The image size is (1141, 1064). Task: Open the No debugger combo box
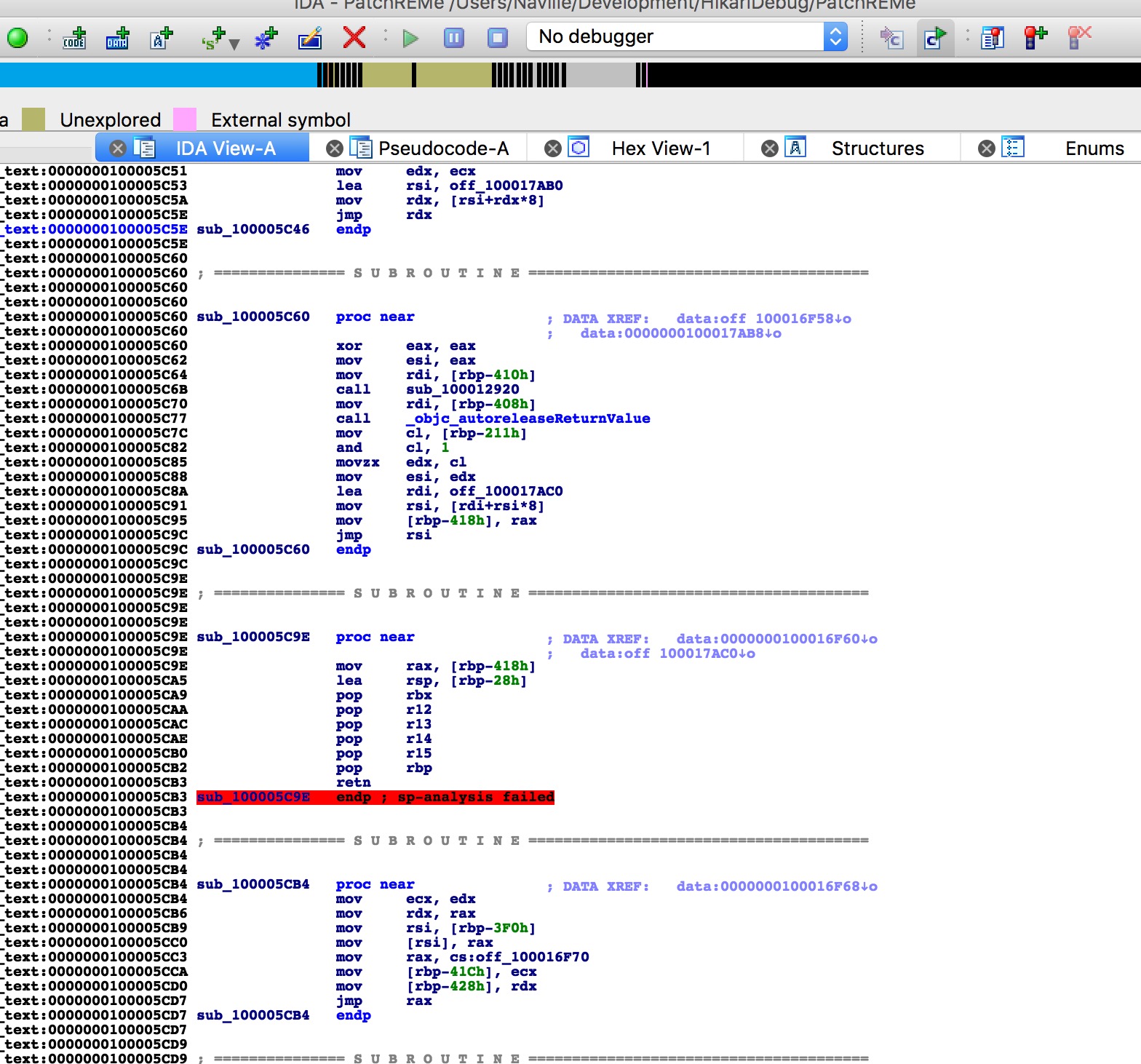tap(686, 36)
